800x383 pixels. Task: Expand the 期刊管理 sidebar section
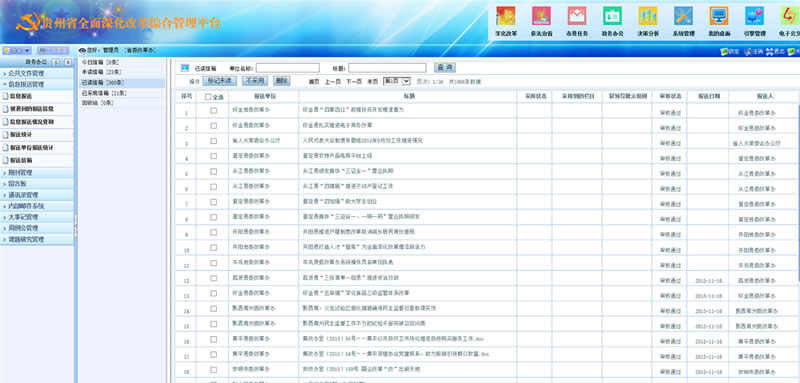point(37,173)
